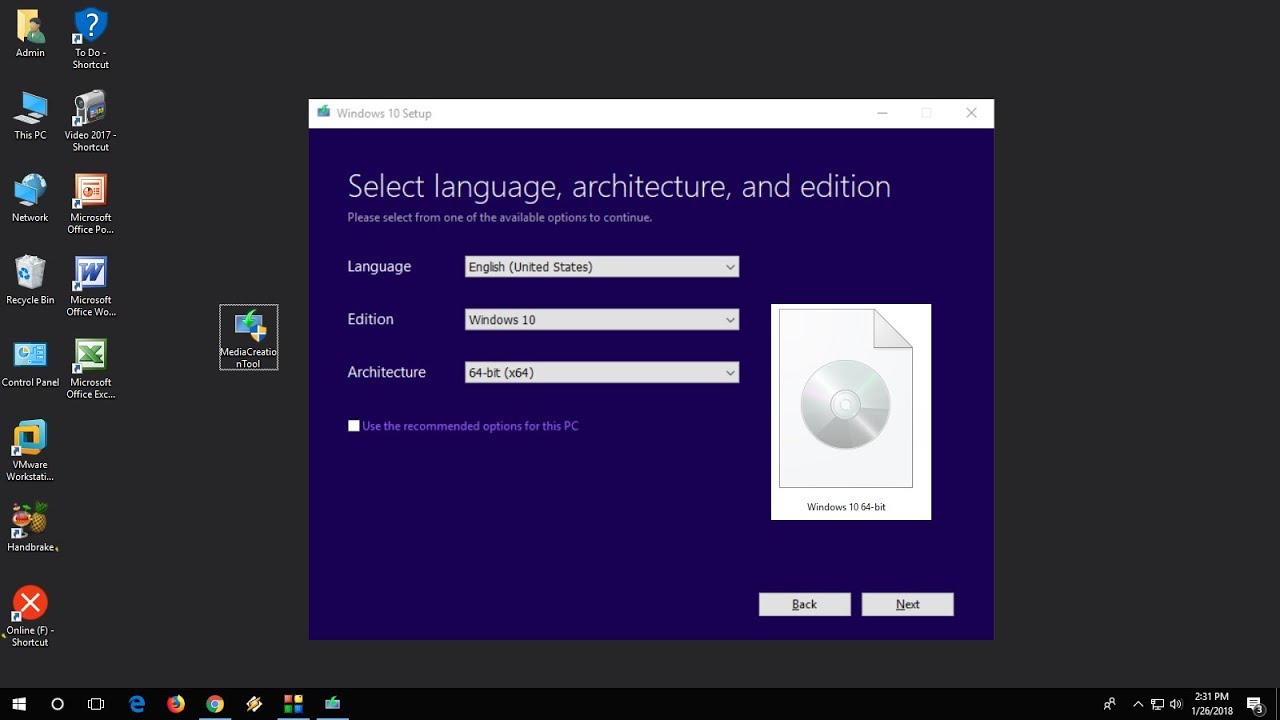Click the Back button
Screen dimensions: 1280x720
[x=805, y=604]
